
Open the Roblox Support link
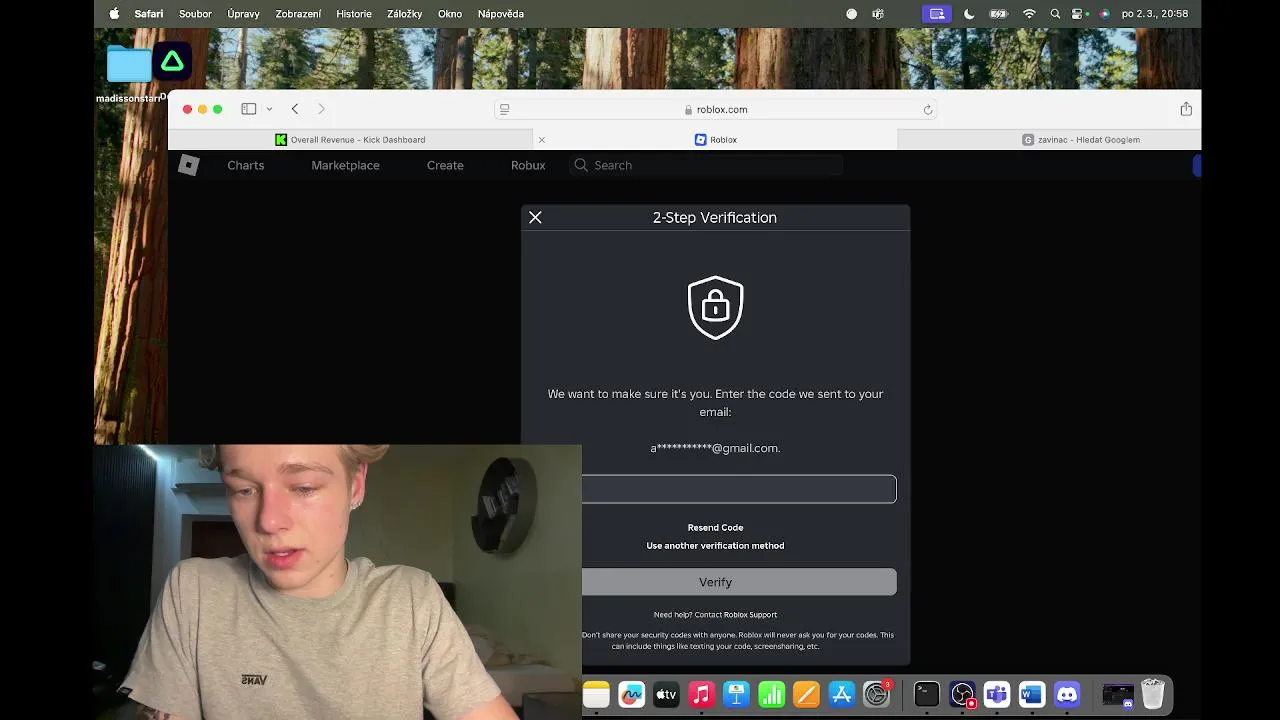[x=750, y=615]
